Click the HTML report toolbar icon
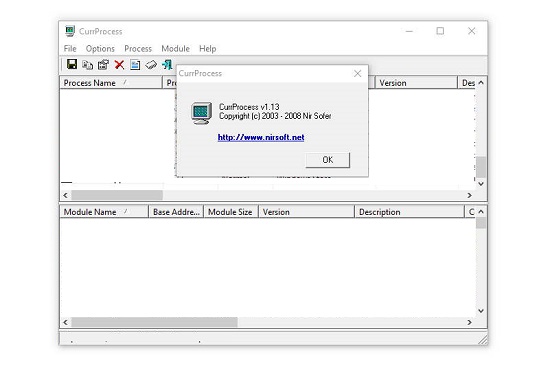Image resolution: width=550 pixels, height=368 pixels. (135, 65)
